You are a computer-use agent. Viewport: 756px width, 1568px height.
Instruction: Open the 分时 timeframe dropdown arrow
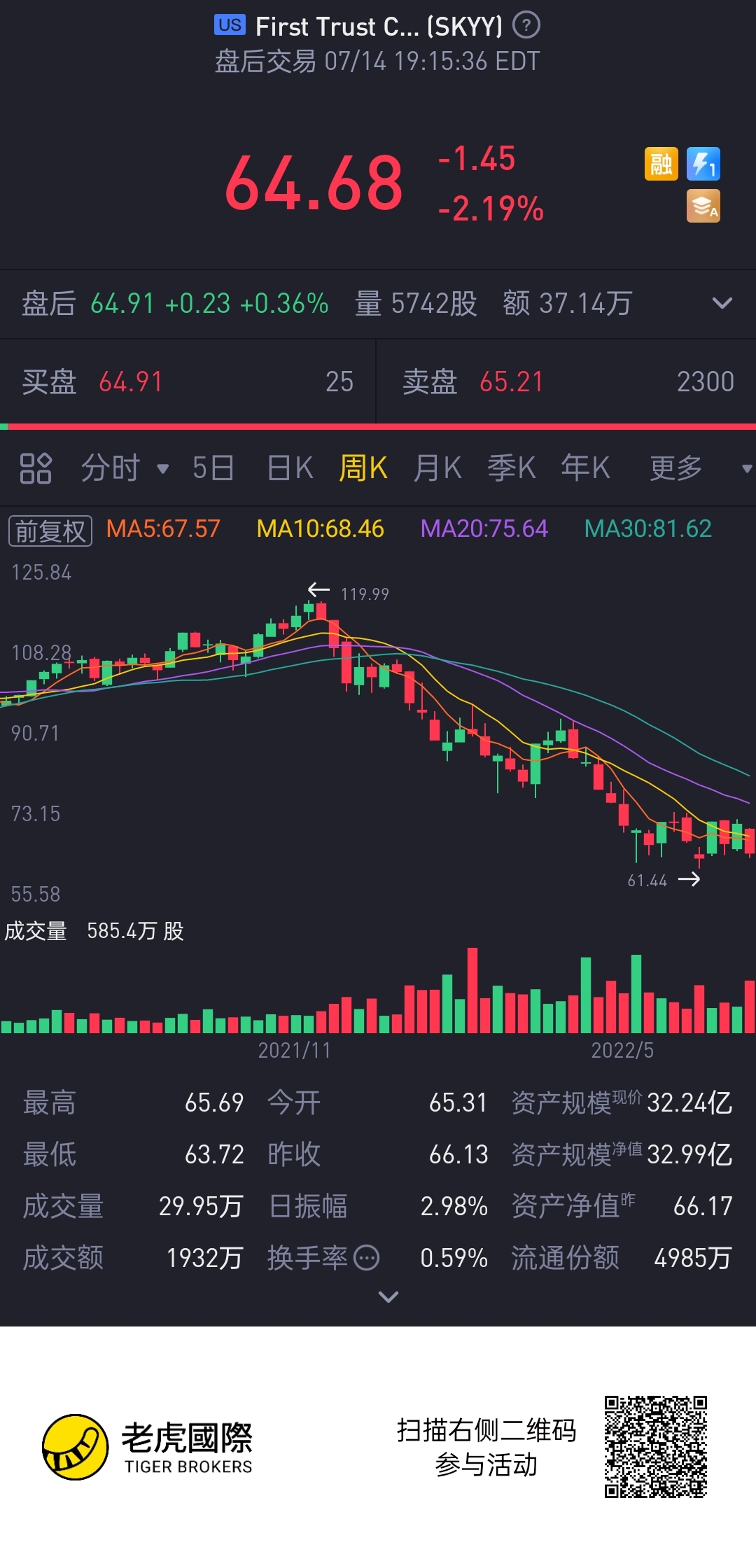[163, 469]
